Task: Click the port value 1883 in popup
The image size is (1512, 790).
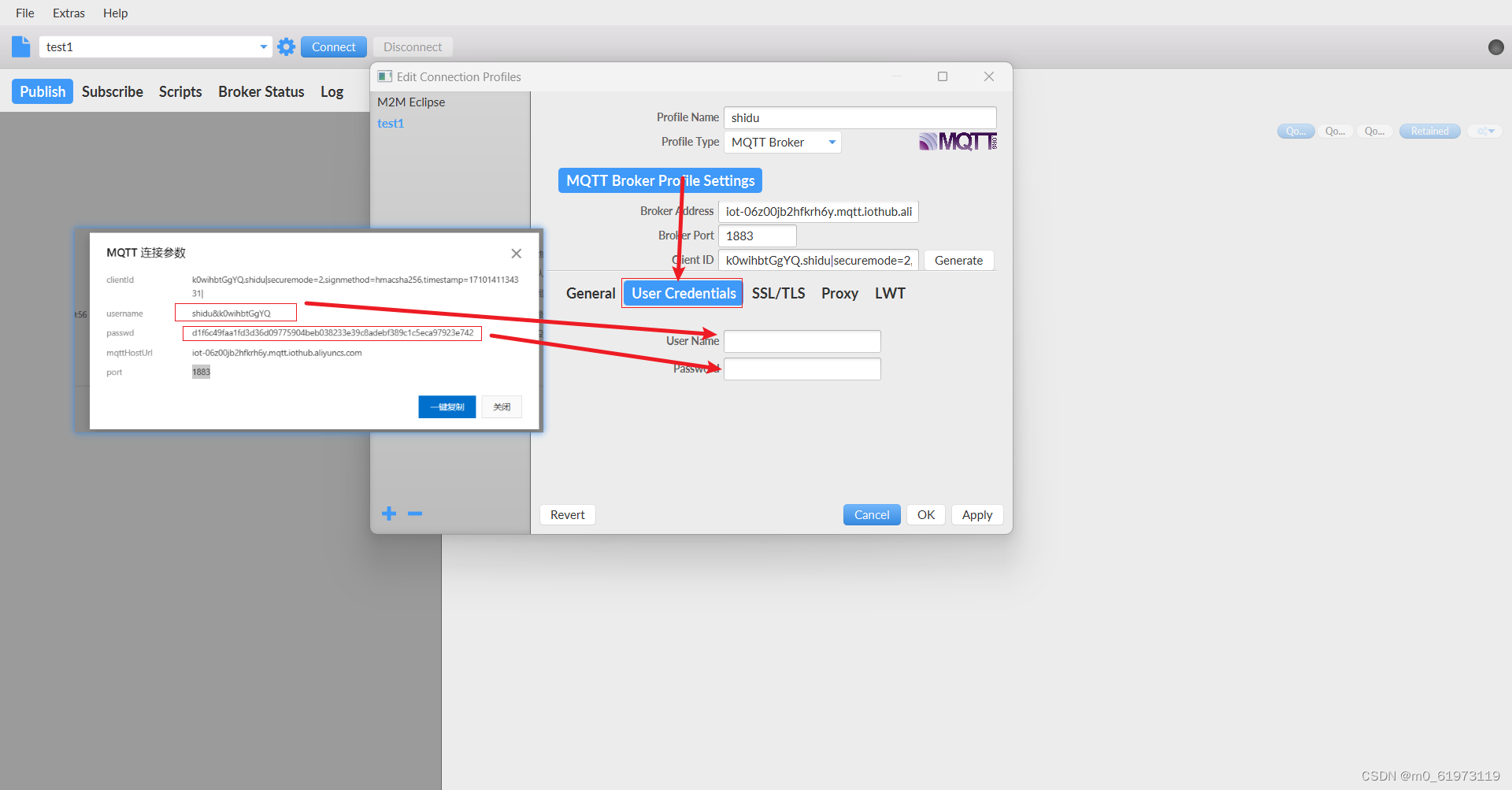Action: [x=202, y=372]
